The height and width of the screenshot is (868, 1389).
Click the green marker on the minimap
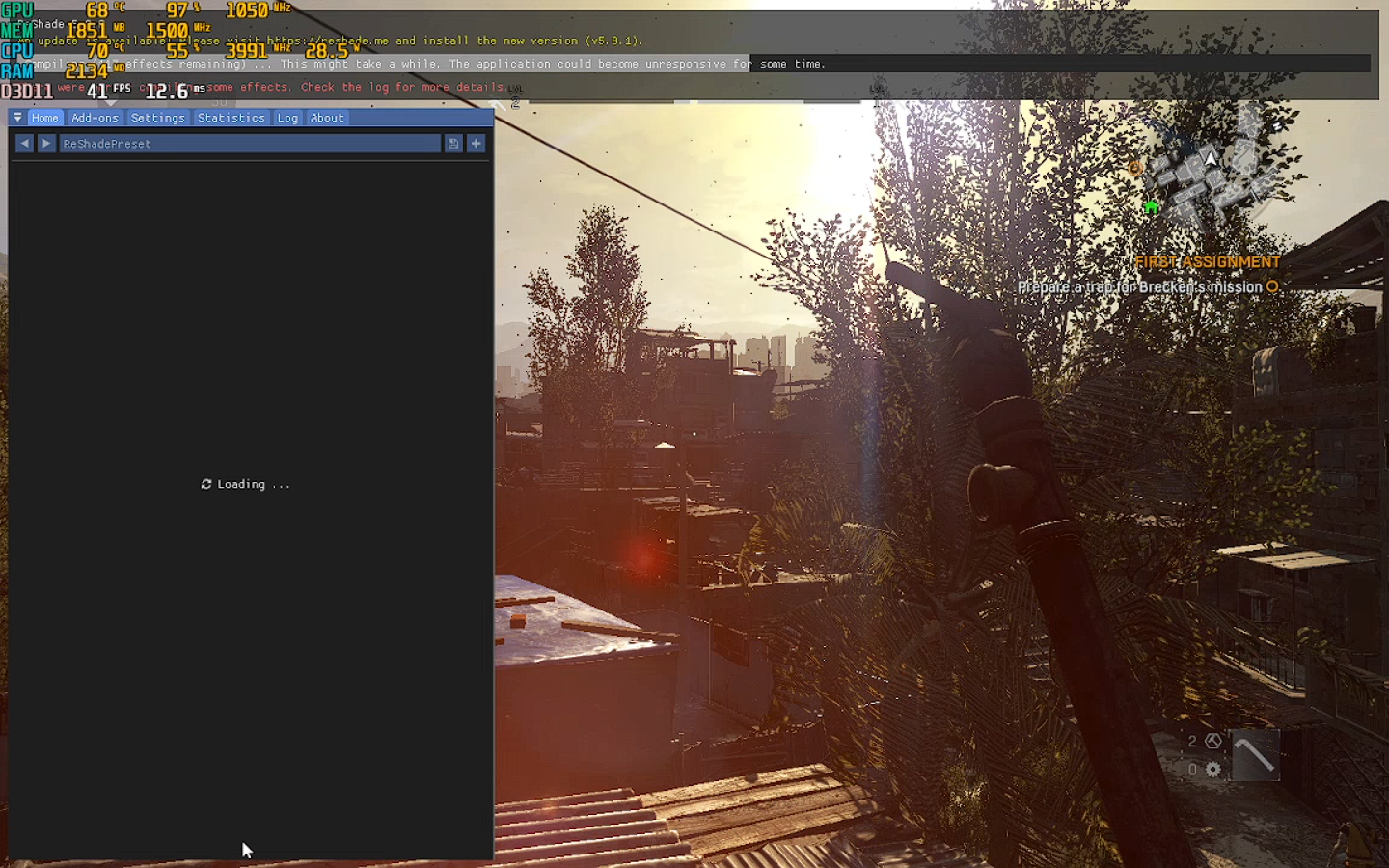pos(1152,206)
